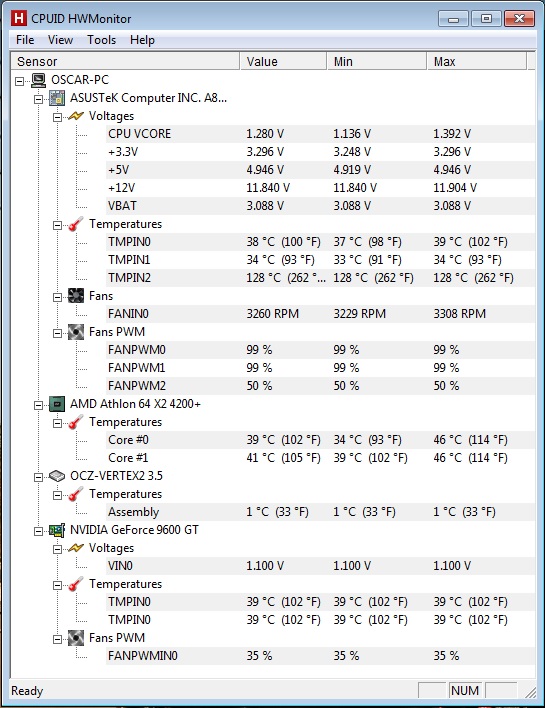Collapse the NVIDIA GeForce 9600 GT node
The width and height of the screenshot is (545, 708).
point(39,531)
